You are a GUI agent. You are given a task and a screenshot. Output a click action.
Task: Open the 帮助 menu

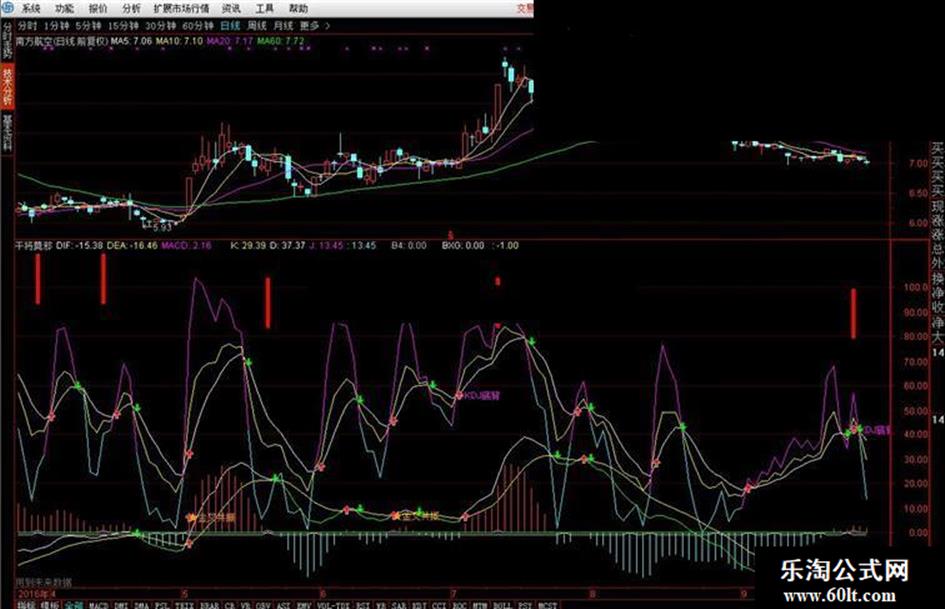click(x=298, y=8)
